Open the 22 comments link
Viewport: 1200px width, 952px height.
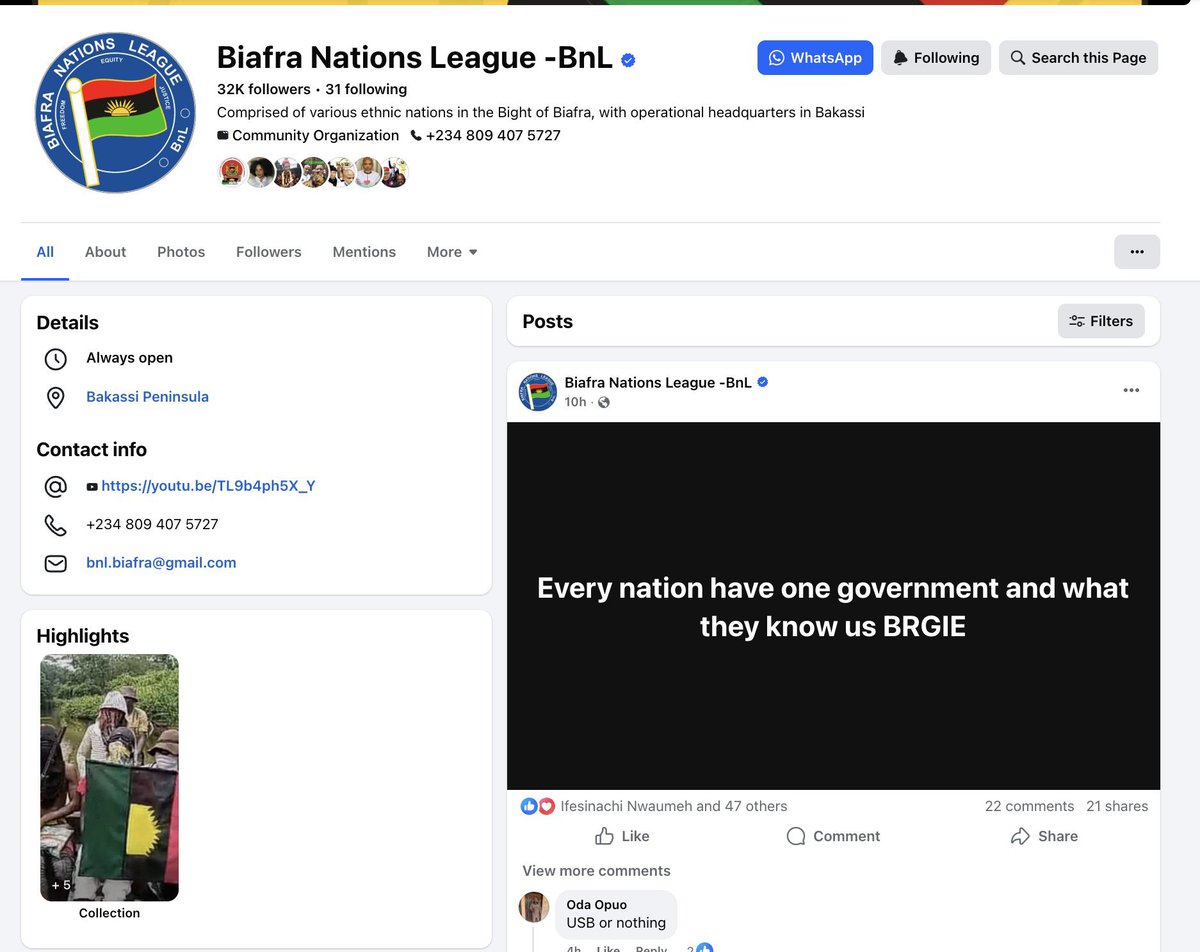(1029, 806)
